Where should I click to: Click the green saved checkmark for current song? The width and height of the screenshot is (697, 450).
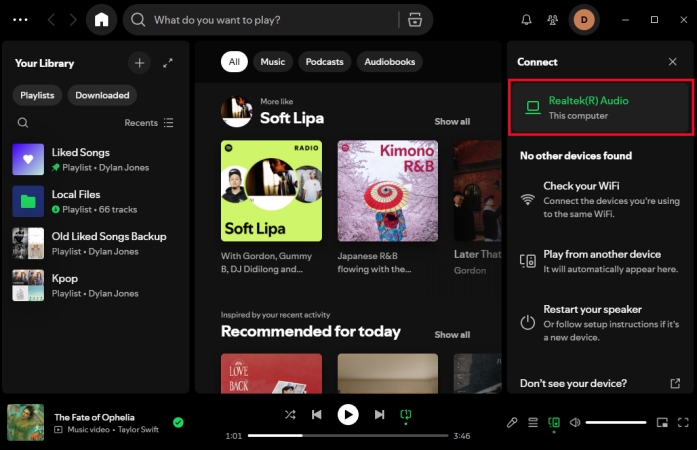(178, 422)
